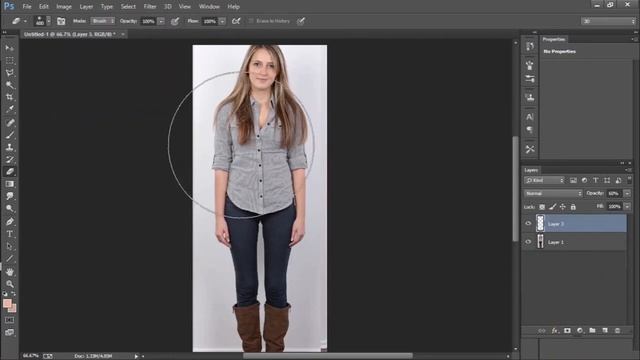Open the Character panel icon in dock

(x=530, y=117)
